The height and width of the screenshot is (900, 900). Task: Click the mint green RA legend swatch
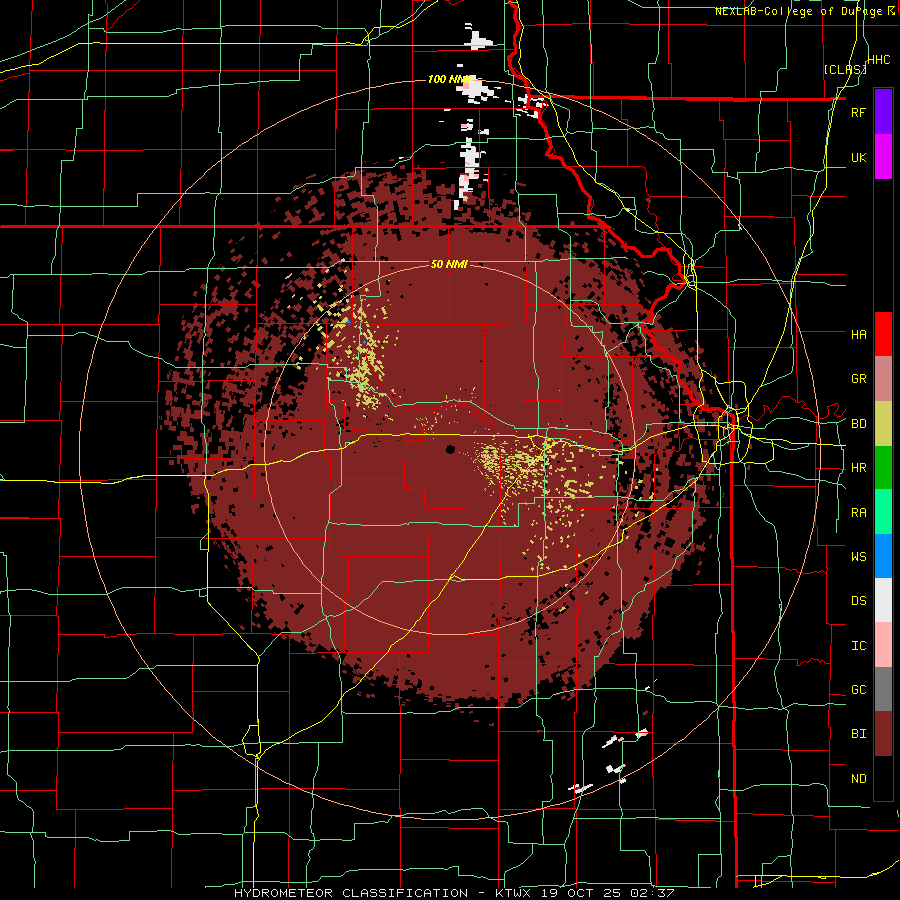[x=883, y=512]
